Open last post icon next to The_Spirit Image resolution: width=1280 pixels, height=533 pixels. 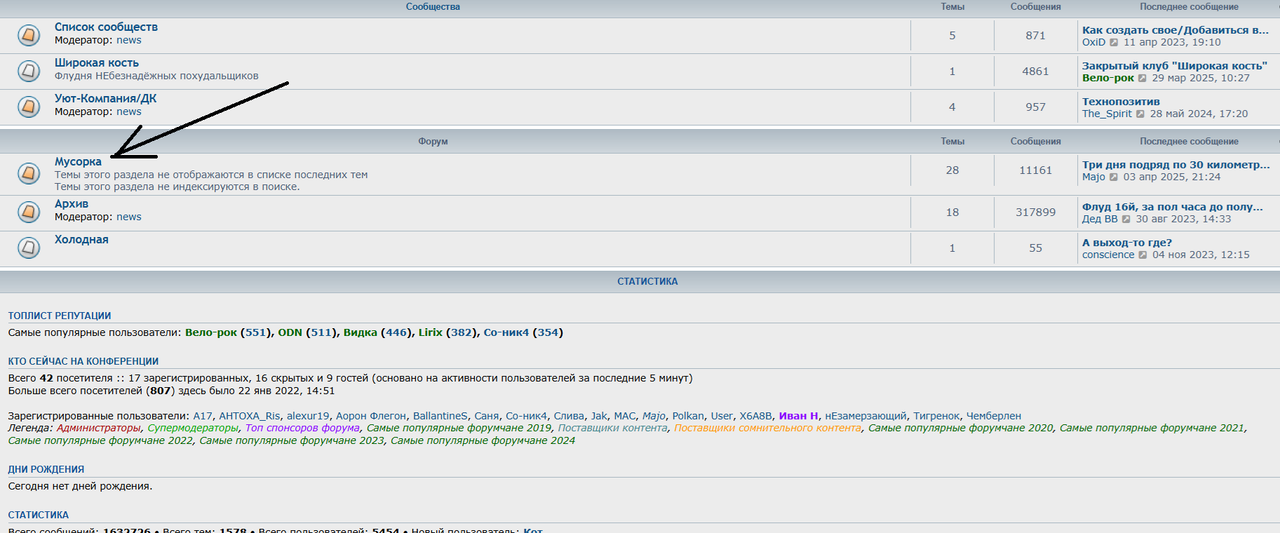tap(1141, 114)
